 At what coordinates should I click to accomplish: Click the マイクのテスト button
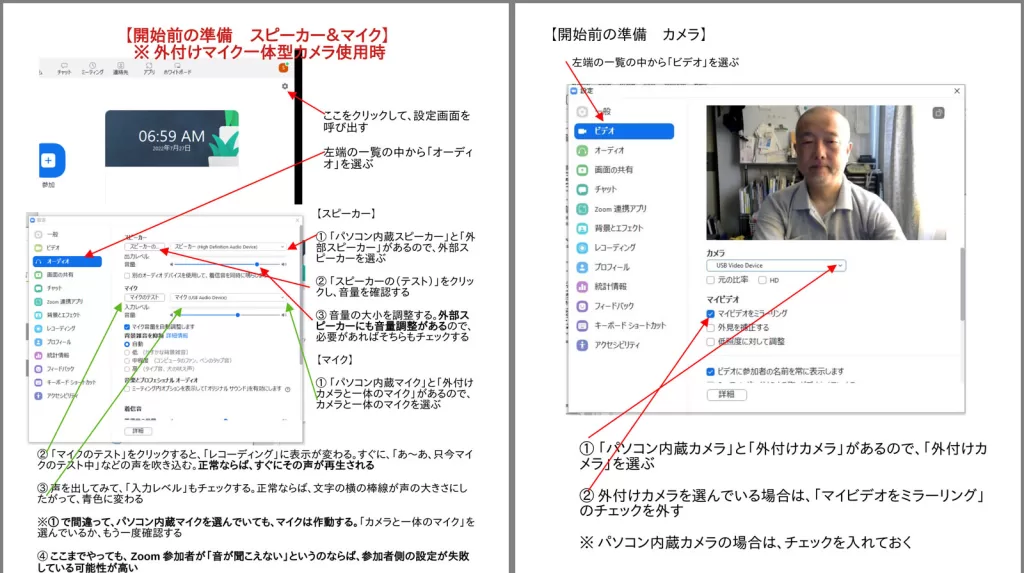(x=144, y=297)
